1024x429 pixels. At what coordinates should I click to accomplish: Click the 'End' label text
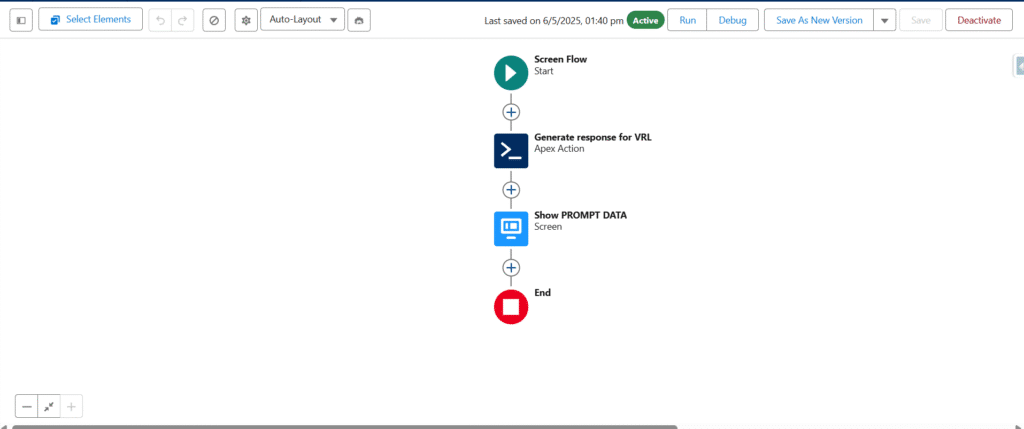543,293
